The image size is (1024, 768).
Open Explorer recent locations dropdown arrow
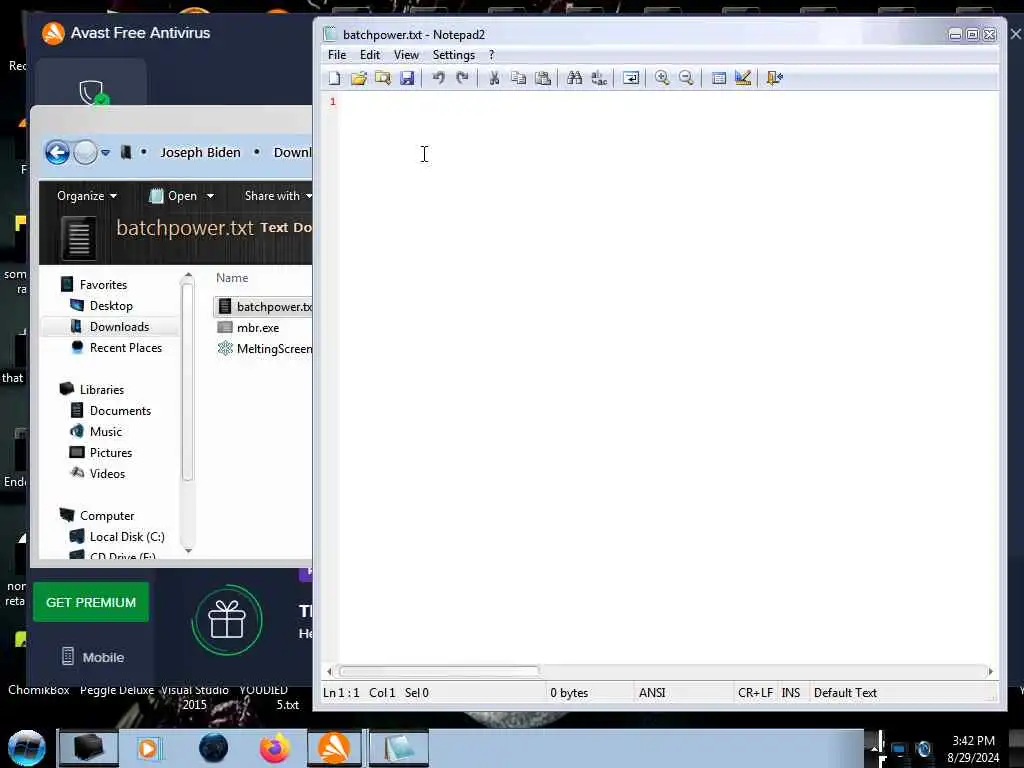coord(105,153)
